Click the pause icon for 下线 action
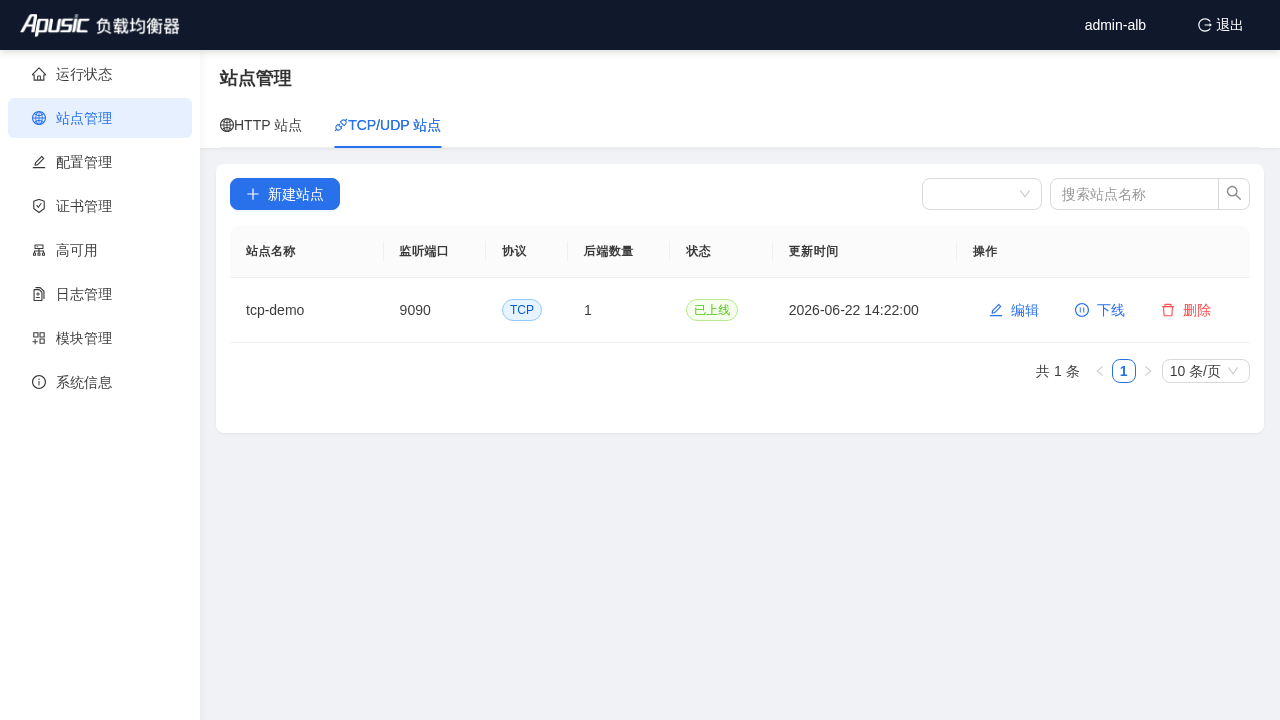Screen dimensions: 1280x720 pyautogui.click(x=1082, y=310)
